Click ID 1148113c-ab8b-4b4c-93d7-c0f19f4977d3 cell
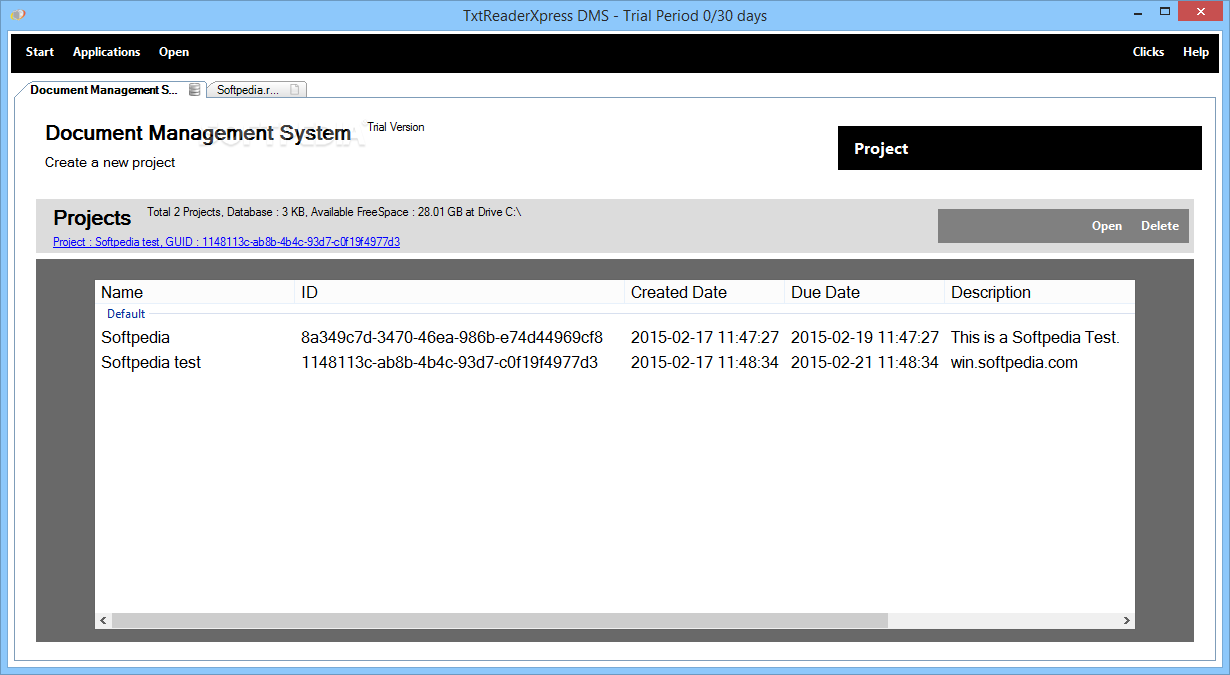This screenshot has width=1230, height=675. [x=449, y=363]
